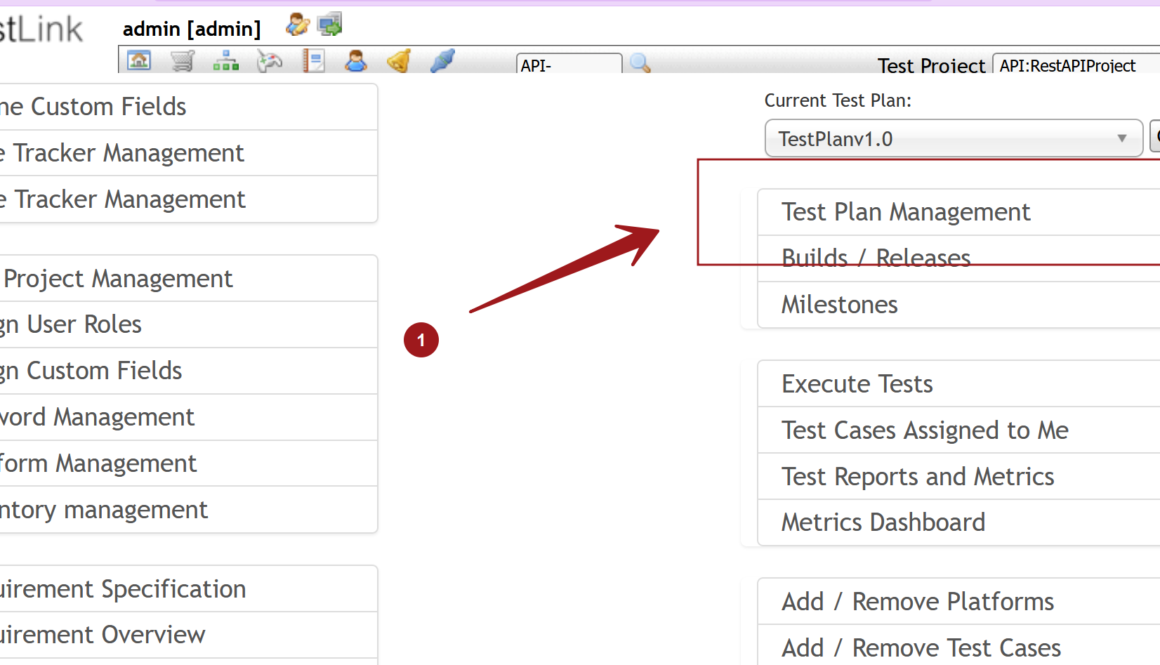Open Test Reports and Metrics
The width and height of the screenshot is (1160, 665).
(x=917, y=477)
